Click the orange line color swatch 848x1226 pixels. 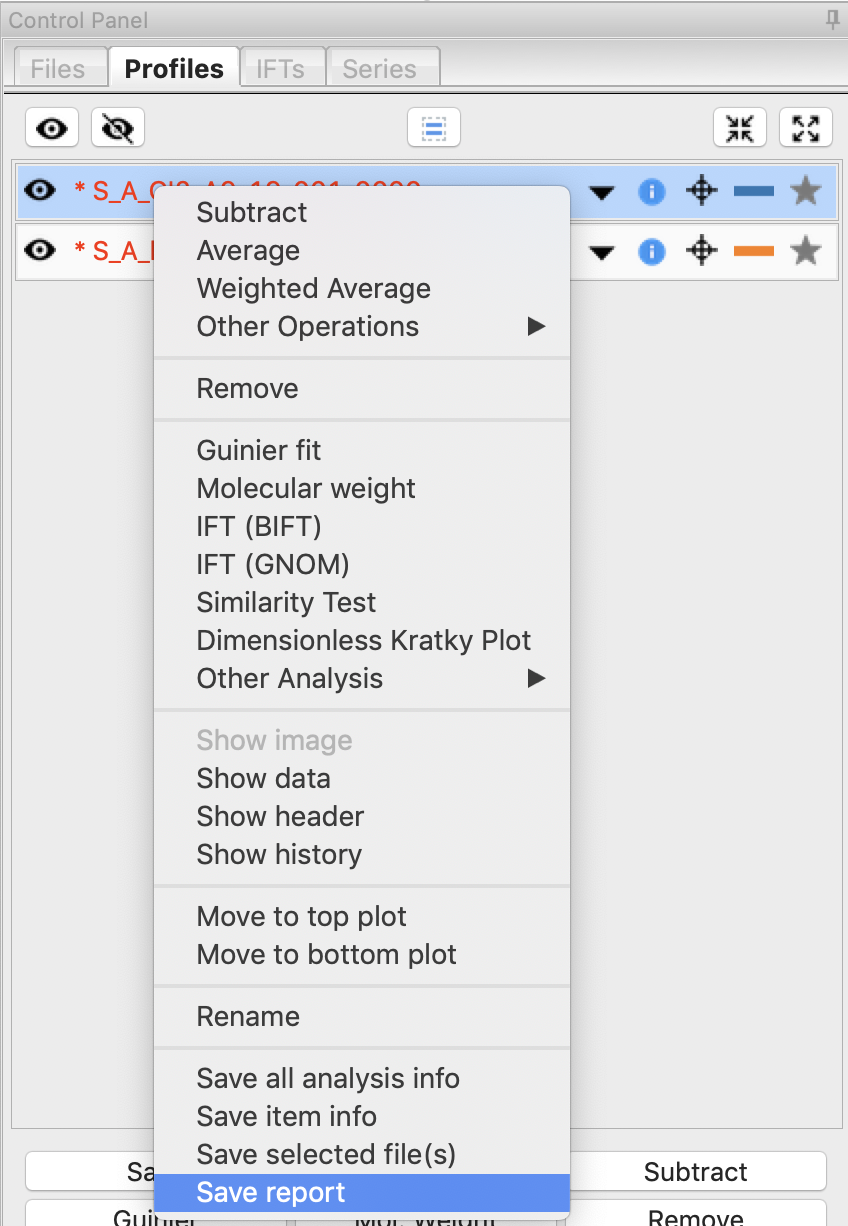754,251
